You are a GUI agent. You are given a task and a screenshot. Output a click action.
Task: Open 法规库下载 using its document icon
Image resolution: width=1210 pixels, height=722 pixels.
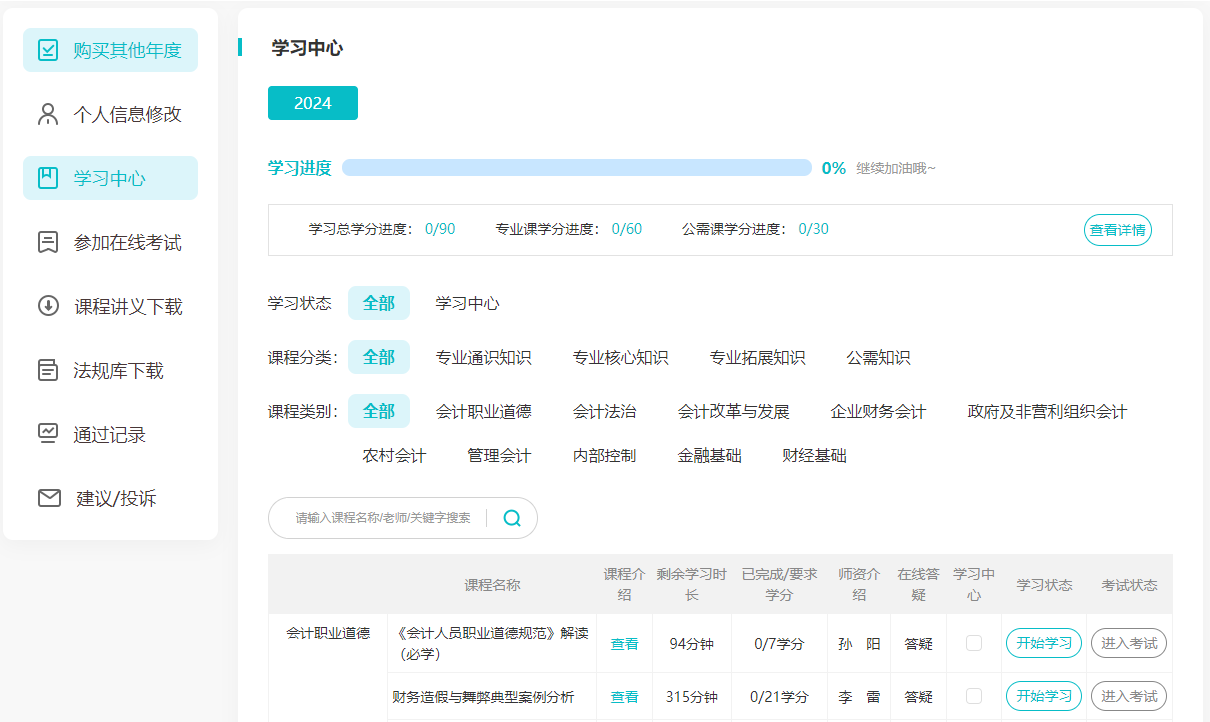46,369
